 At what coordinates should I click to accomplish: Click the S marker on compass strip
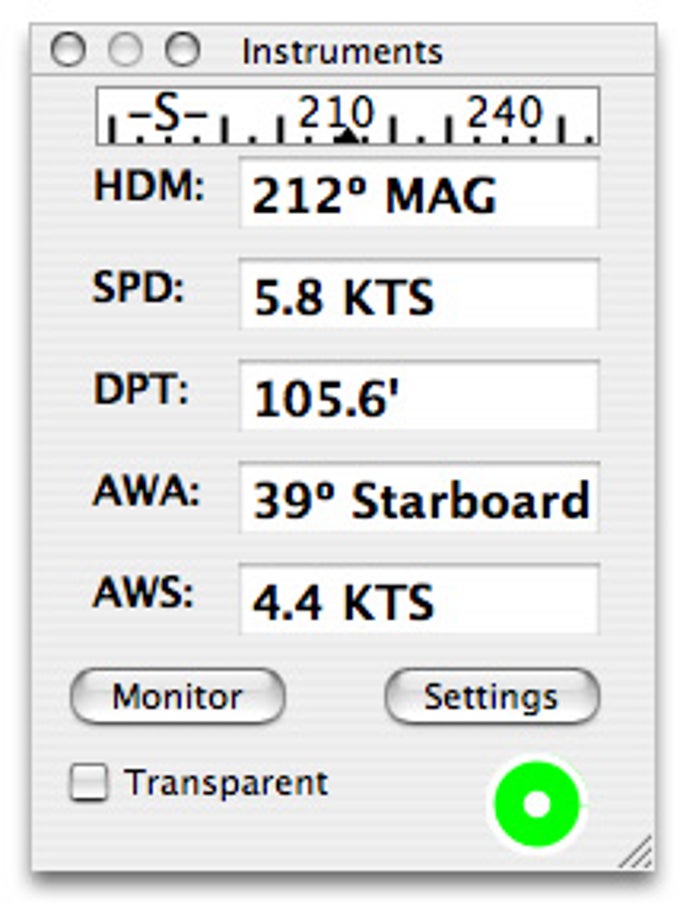[x=168, y=112]
